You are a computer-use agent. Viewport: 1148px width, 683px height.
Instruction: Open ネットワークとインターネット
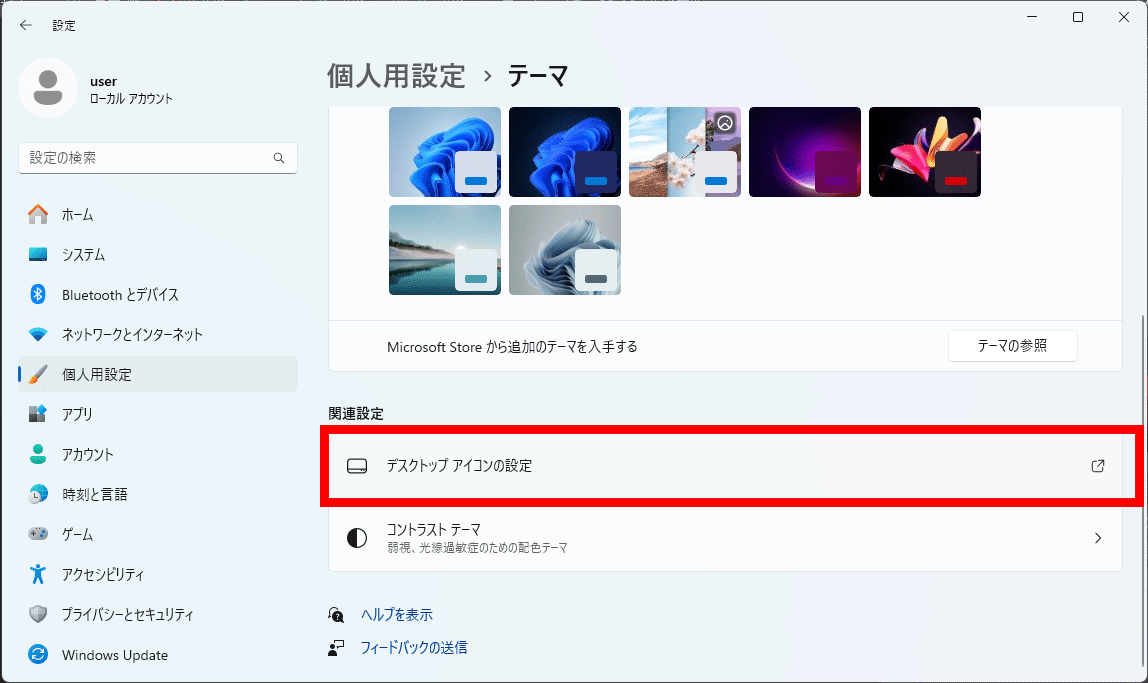(157, 335)
